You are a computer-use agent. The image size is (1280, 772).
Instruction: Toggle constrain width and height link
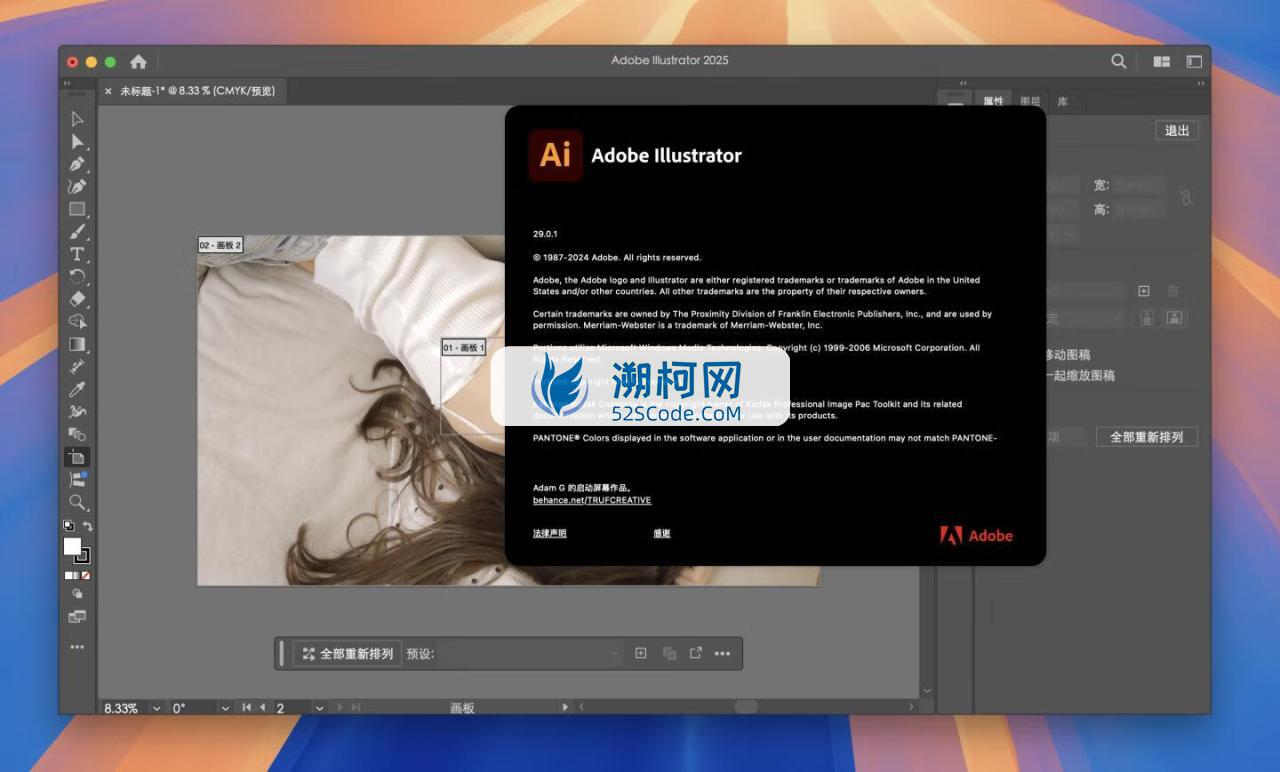1186,197
